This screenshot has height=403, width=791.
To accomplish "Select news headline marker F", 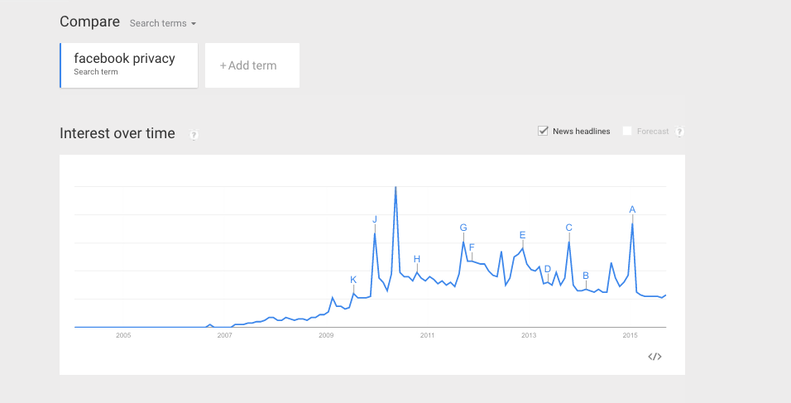I will [472, 247].
